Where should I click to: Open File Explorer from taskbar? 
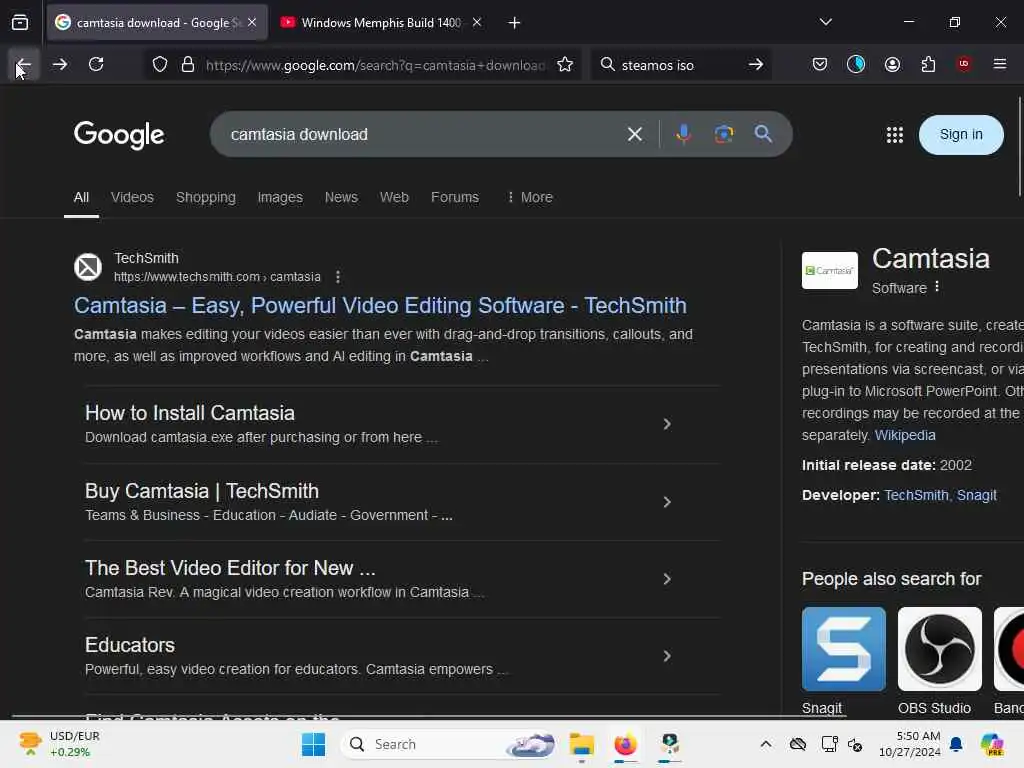[x=581, y=744]
